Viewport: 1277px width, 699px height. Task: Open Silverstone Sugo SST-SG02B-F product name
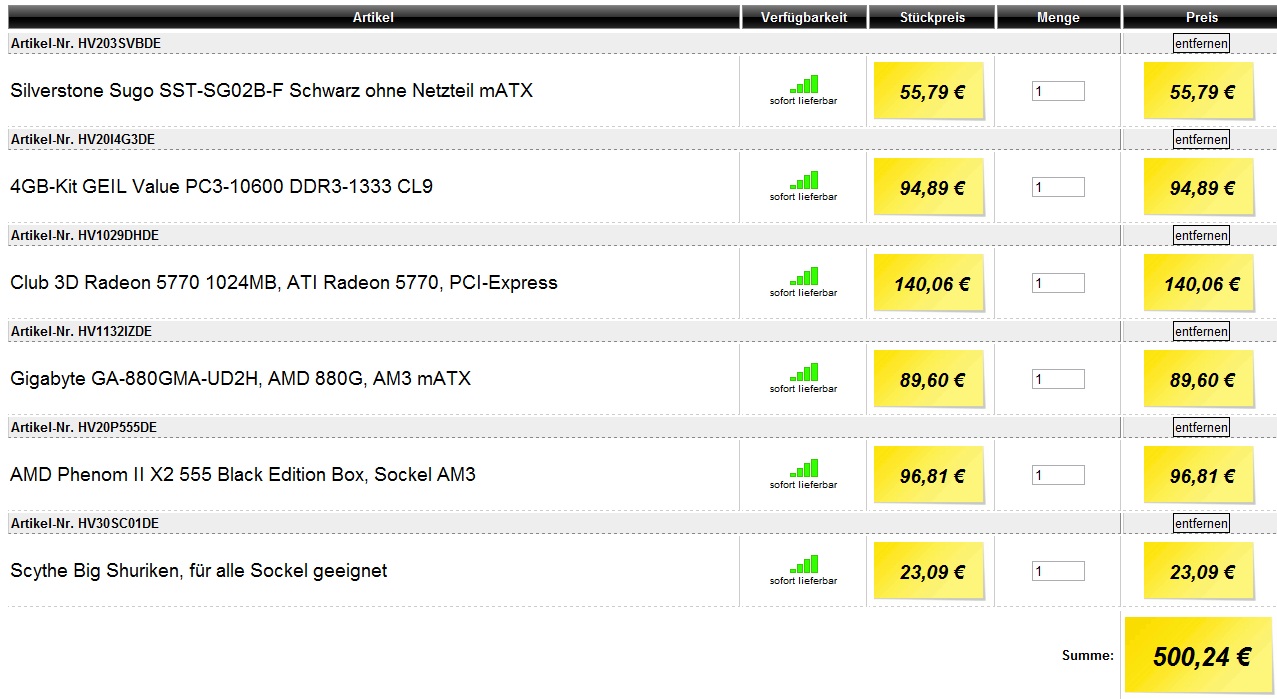tap(271, 91)
